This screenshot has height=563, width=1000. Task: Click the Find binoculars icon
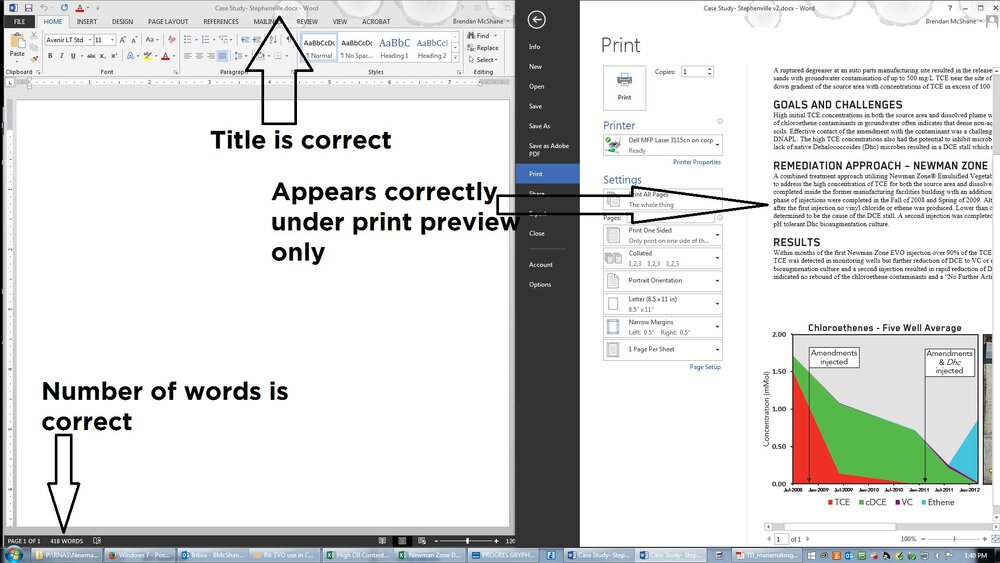471,36
